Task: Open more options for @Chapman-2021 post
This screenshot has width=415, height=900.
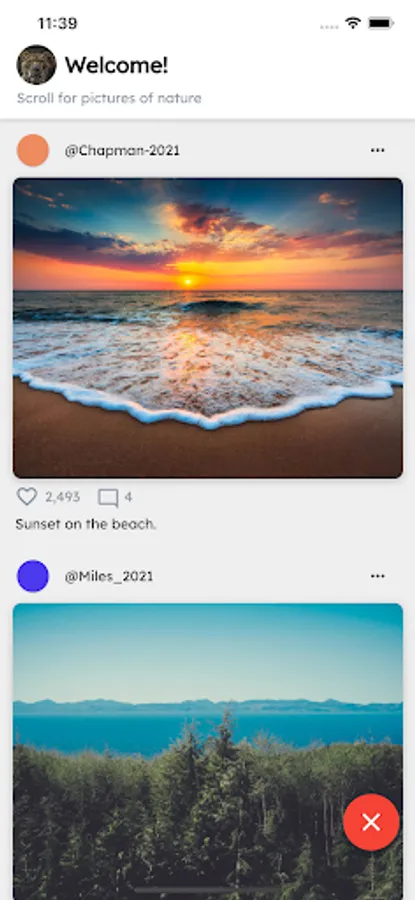Action: pos(378,150)
